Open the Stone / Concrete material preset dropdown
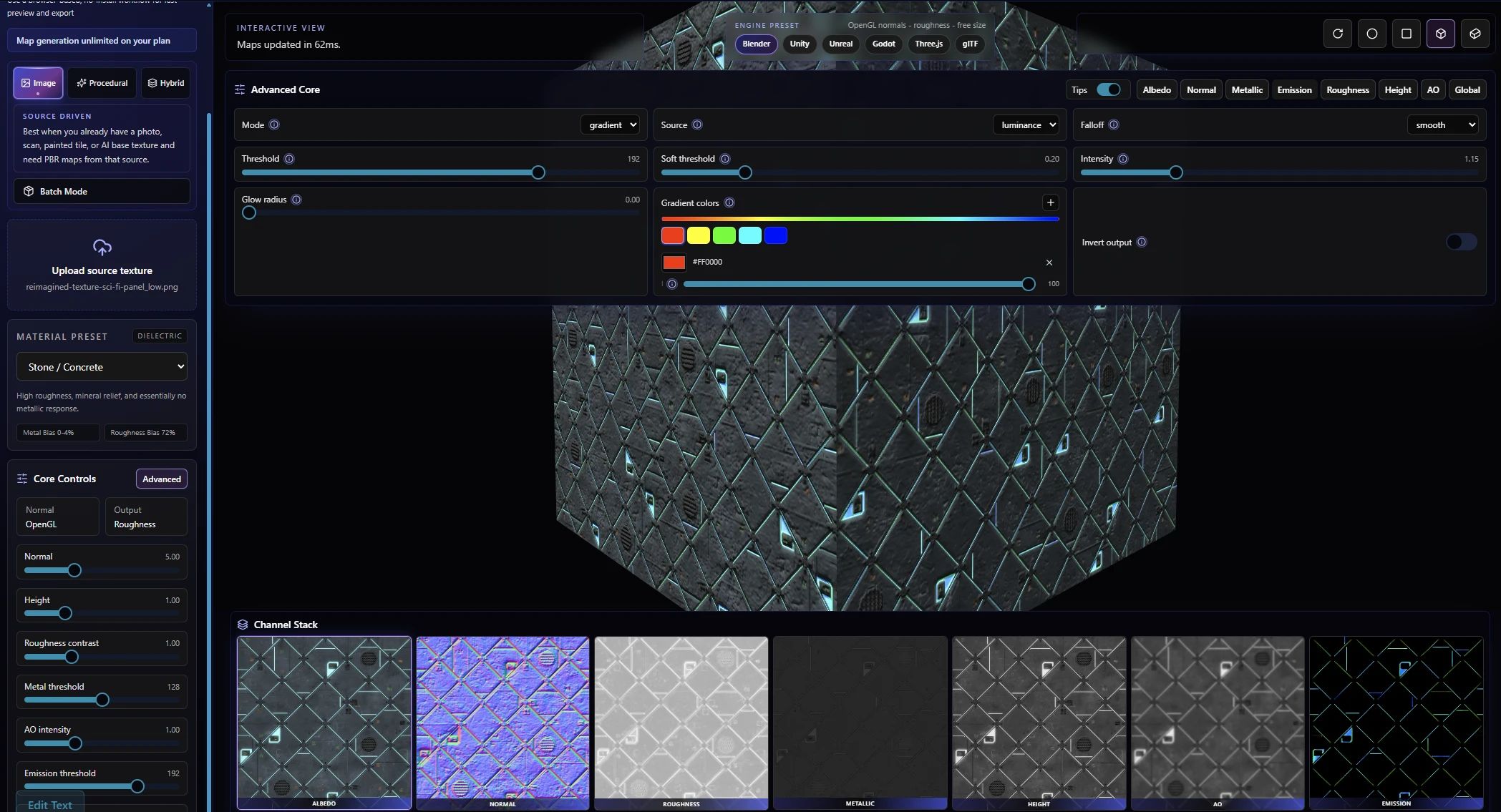This screenshot has height=812, width=1501. pyautogui.click(x=102, y=366)
